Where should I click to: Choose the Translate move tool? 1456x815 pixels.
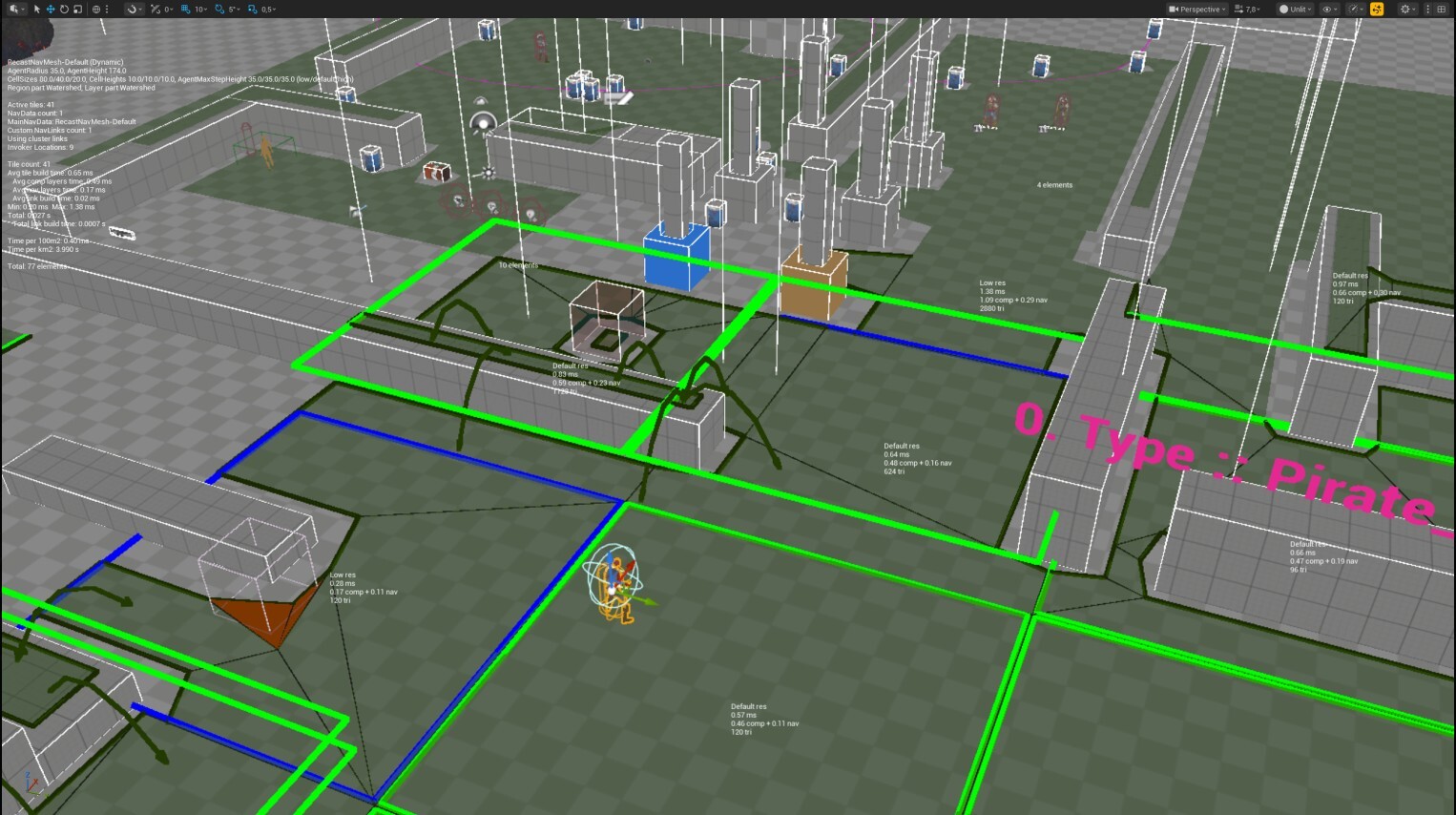[51, 10]
